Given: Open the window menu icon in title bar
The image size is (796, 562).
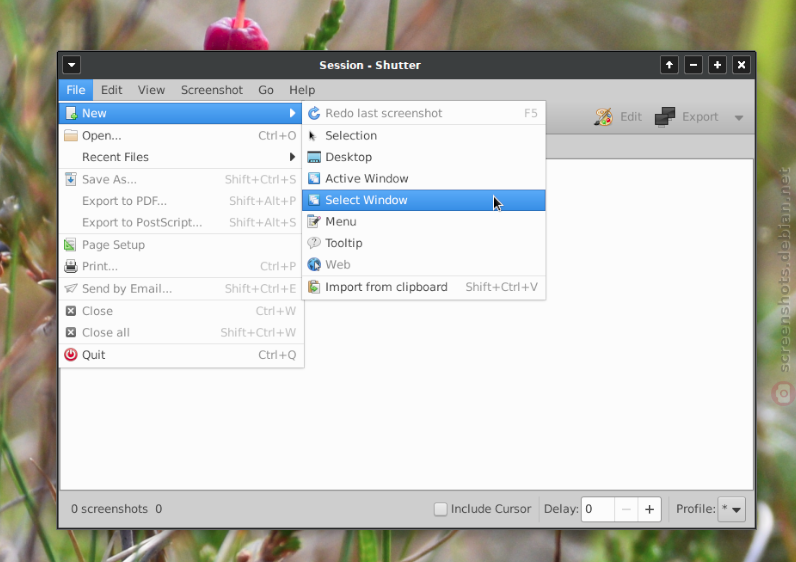Looking at the screenshot, I should pyautogui.click(x=72, y=65).
